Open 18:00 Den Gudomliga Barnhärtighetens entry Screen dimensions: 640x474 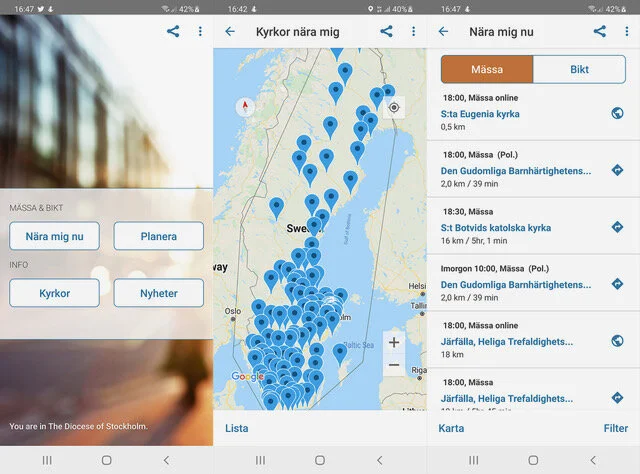click(533, 169)
